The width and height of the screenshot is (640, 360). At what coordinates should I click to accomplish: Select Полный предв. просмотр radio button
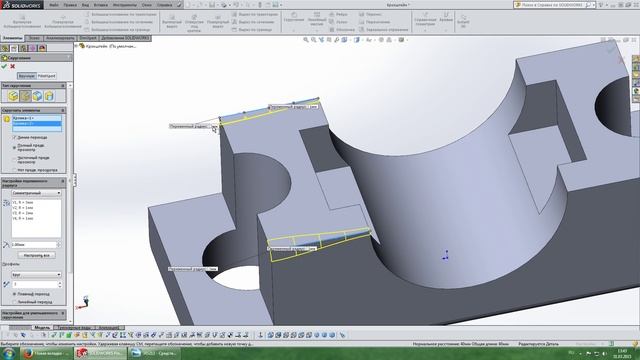coord(15,147)
